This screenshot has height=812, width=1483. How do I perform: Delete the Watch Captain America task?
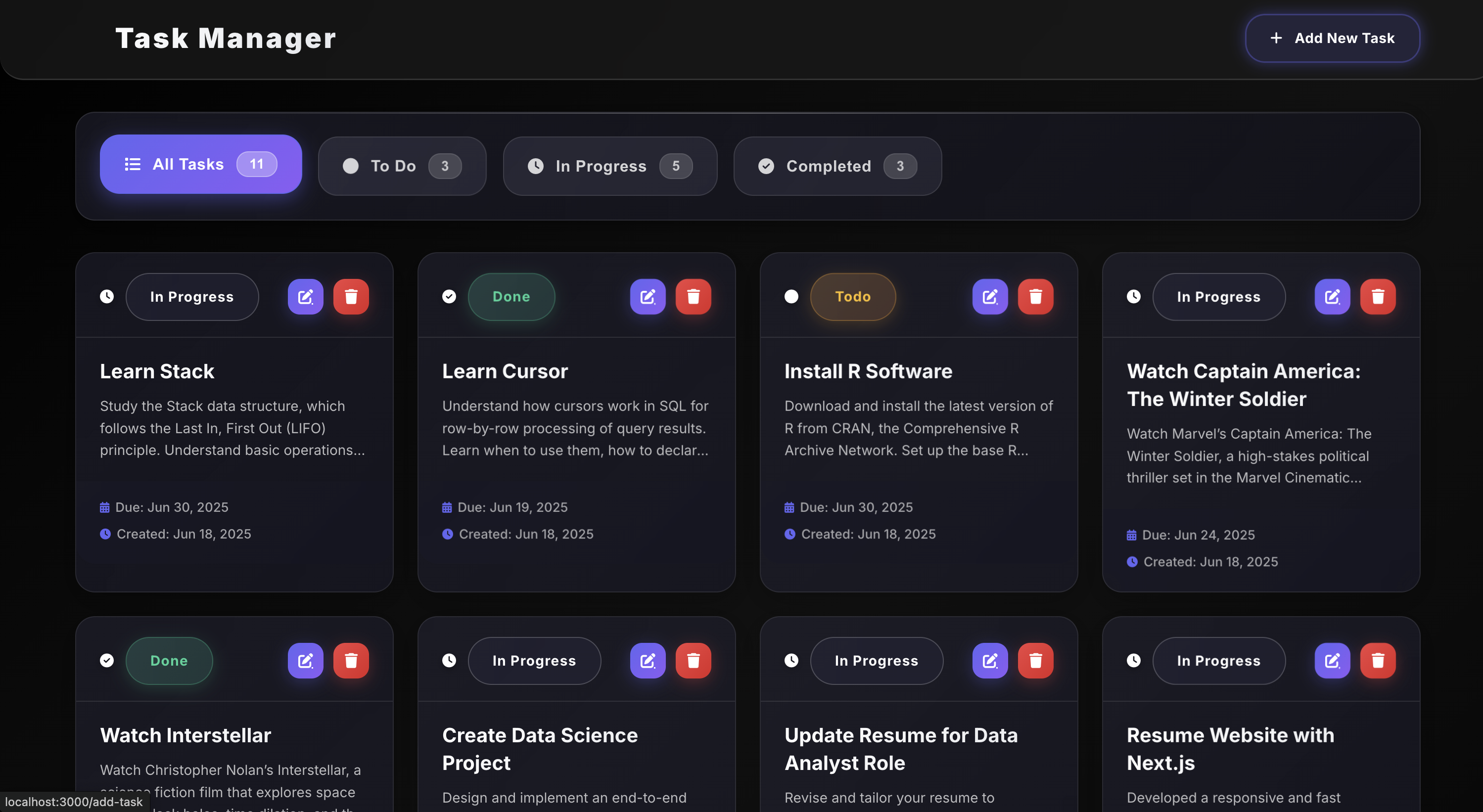(x=1378, y=297)
